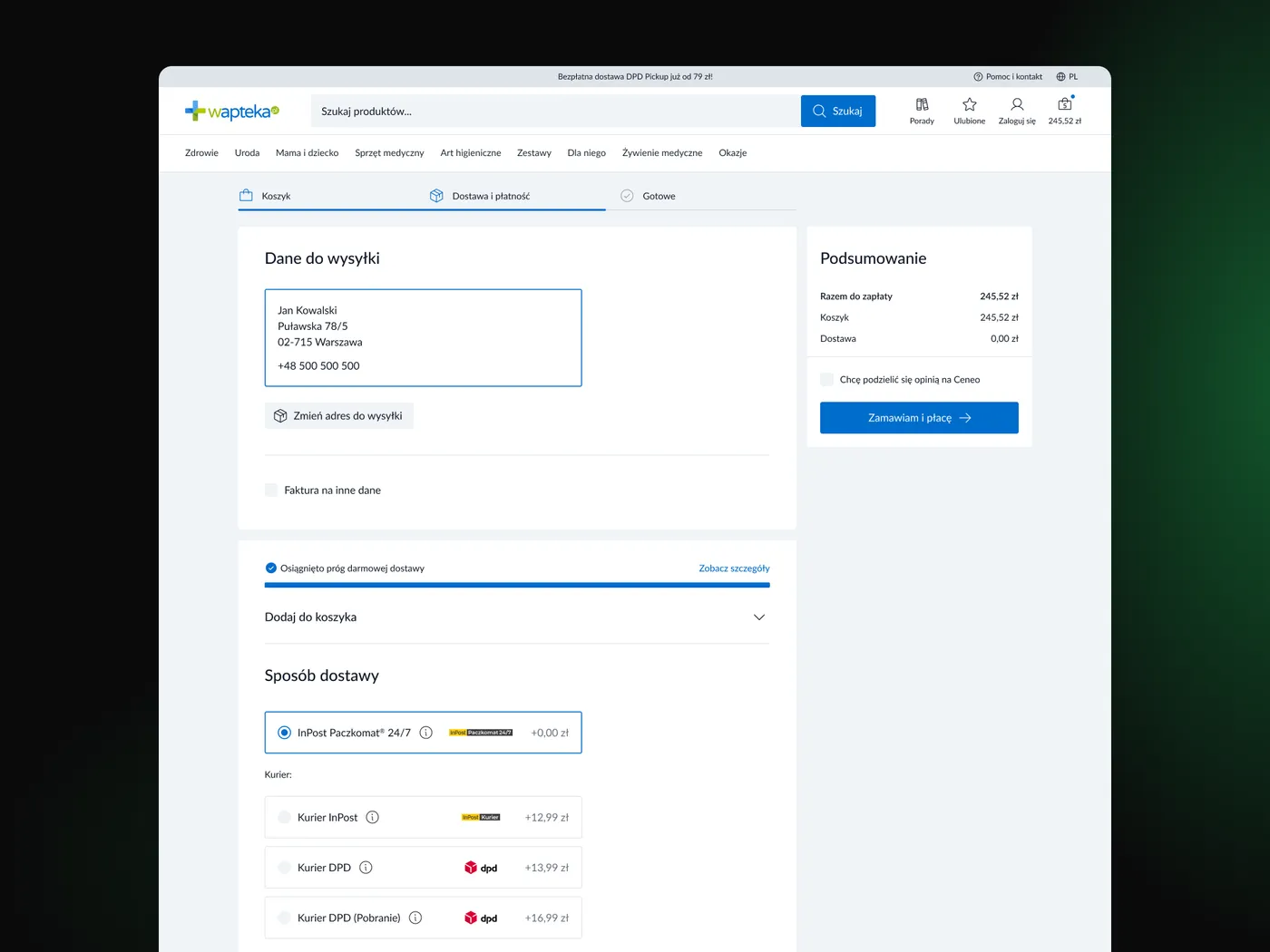Screen dimensions: 1270x952
Task: Click the Szukaj search button
Action: click(x=838, y=111)
